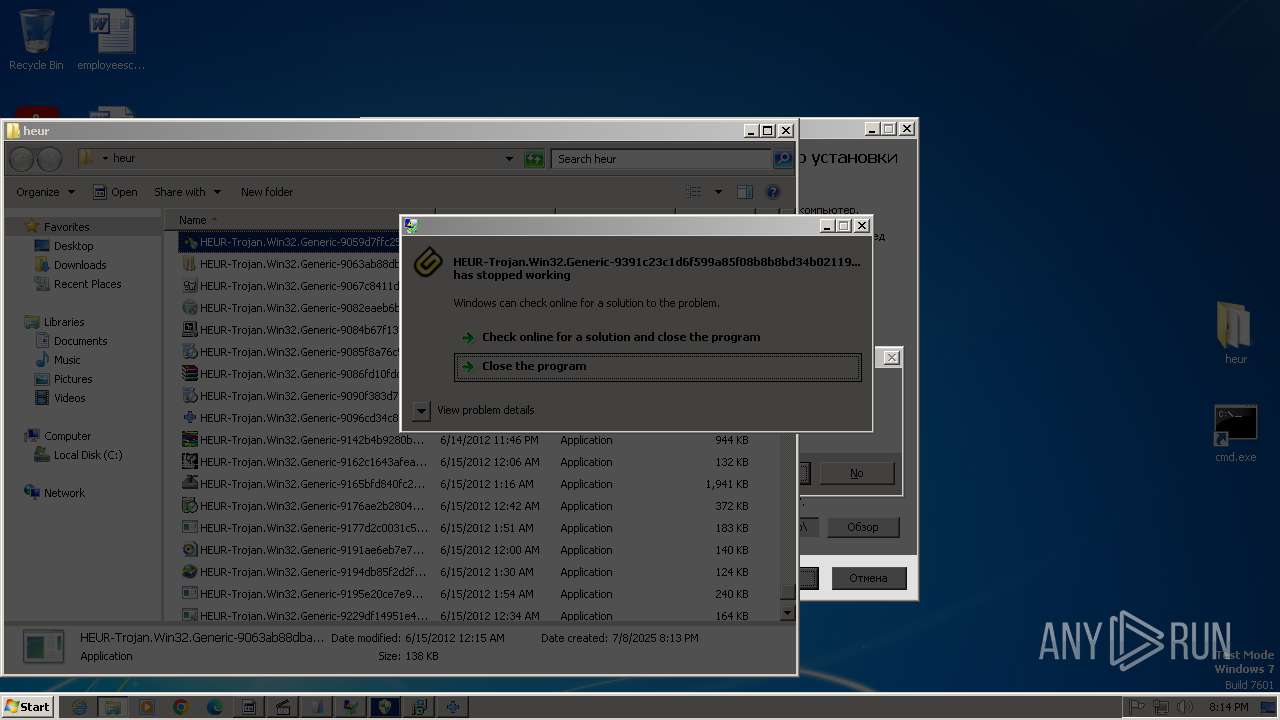Select Computer in the navigation pane

click(x=67, y=436)
